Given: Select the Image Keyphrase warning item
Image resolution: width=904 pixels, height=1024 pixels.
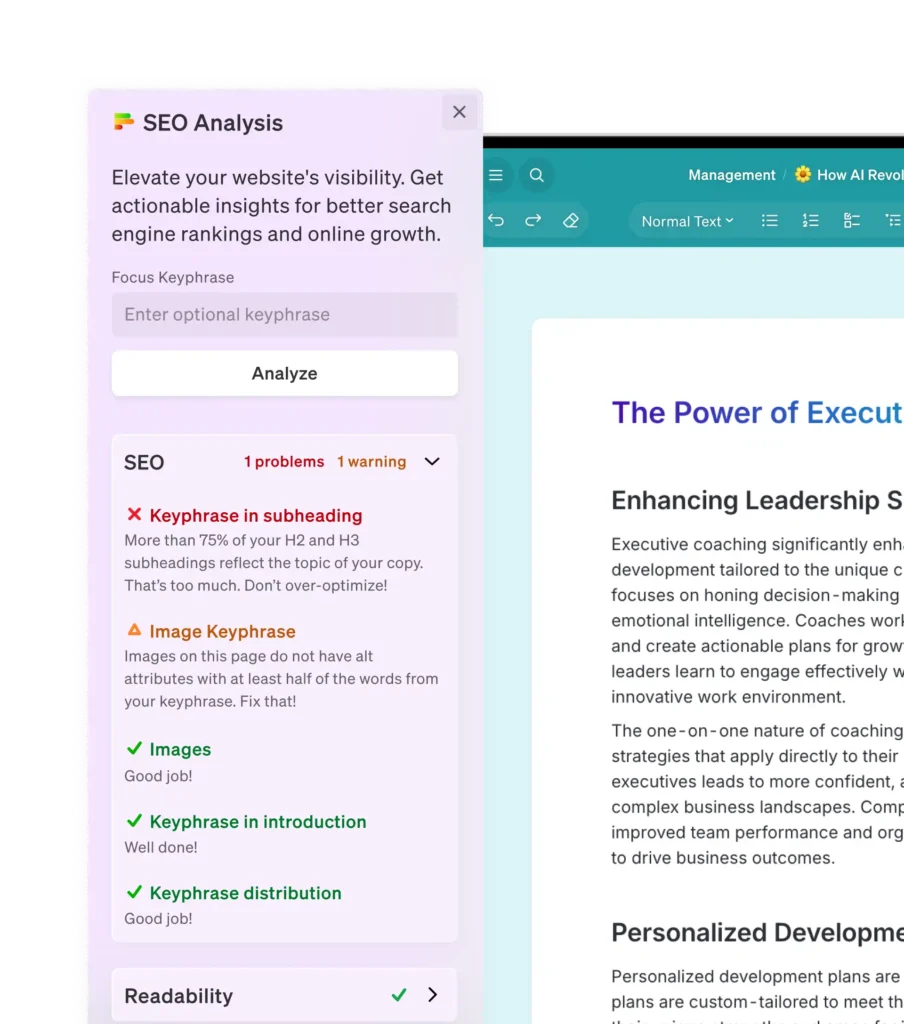Looking at the screenshot, I should (222, 632).
